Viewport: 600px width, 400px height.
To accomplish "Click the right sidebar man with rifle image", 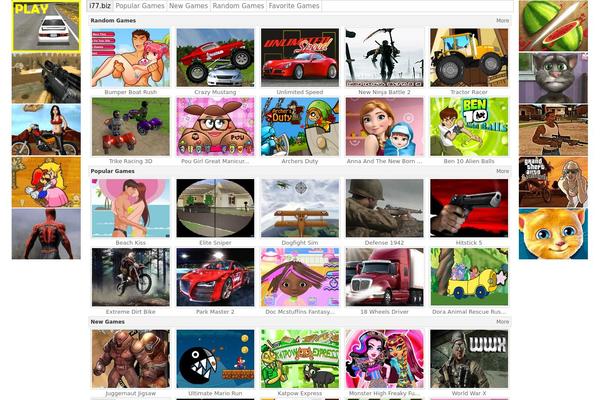I will click(x=553, y=130).
